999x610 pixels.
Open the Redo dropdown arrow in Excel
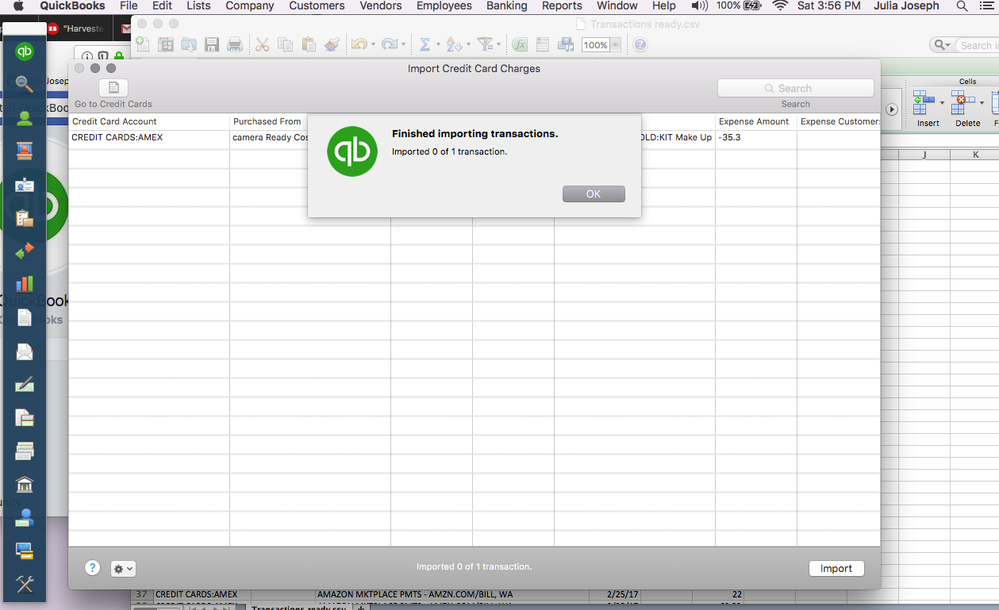coord(403,45)
